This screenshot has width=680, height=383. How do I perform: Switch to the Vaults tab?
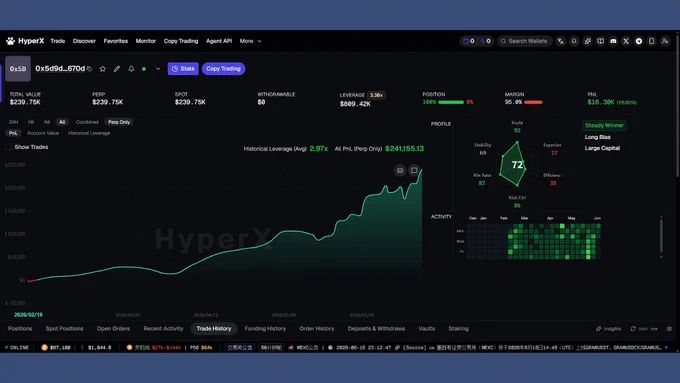(427, 329)
